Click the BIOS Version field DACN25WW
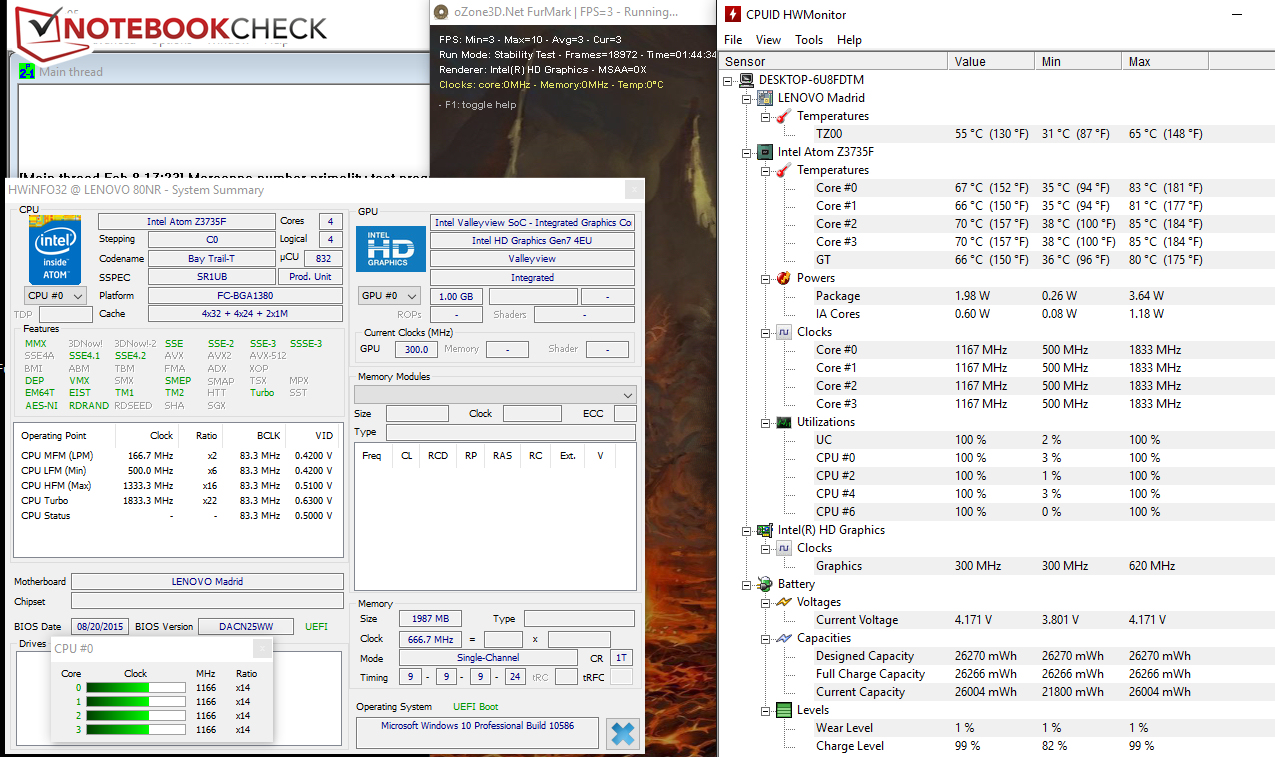Viewport: 1275px width, 757px height. pos(246,627)
